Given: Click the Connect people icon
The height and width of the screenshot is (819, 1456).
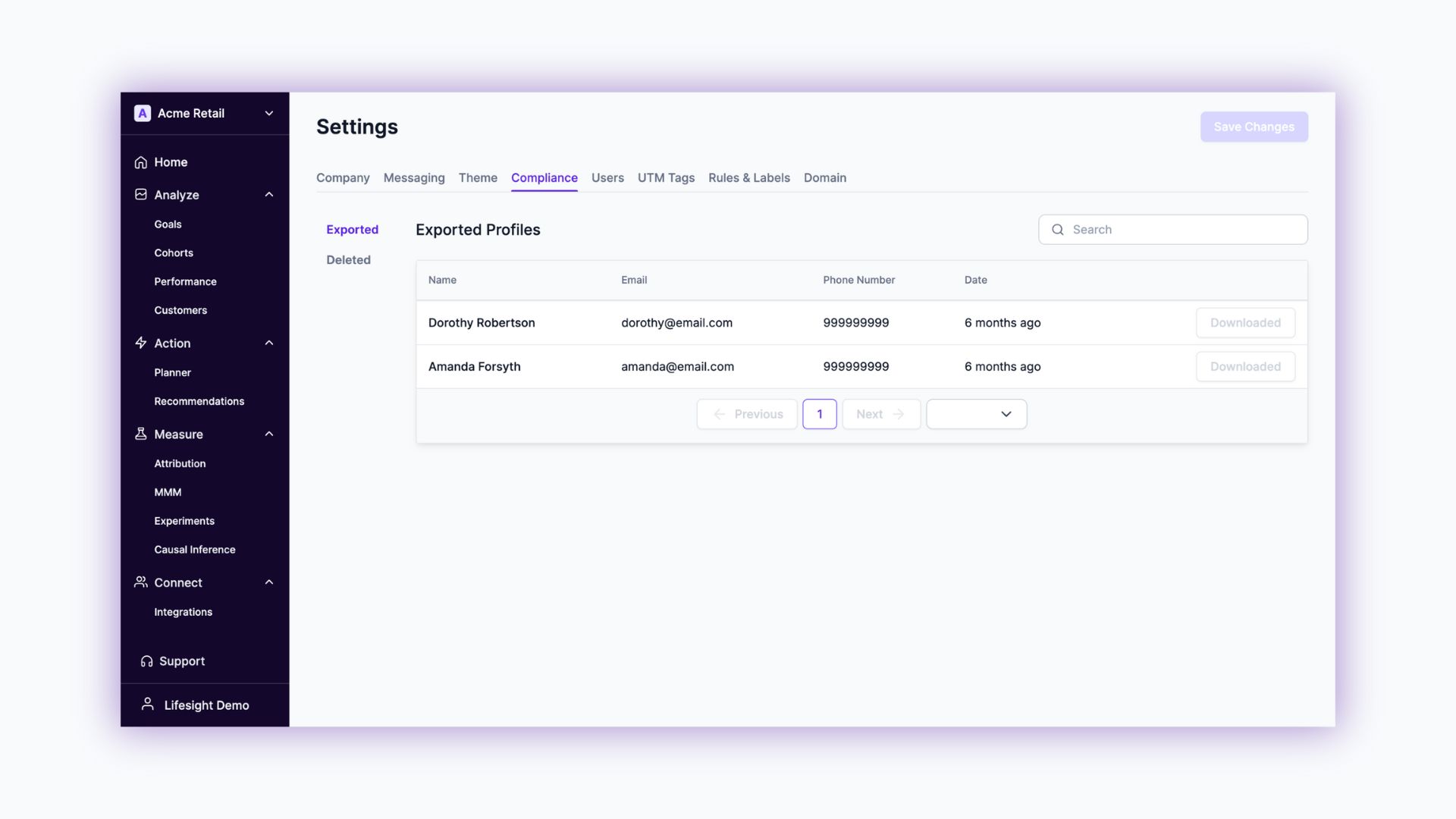Looking at the screenshot, I should click(140, 582).
